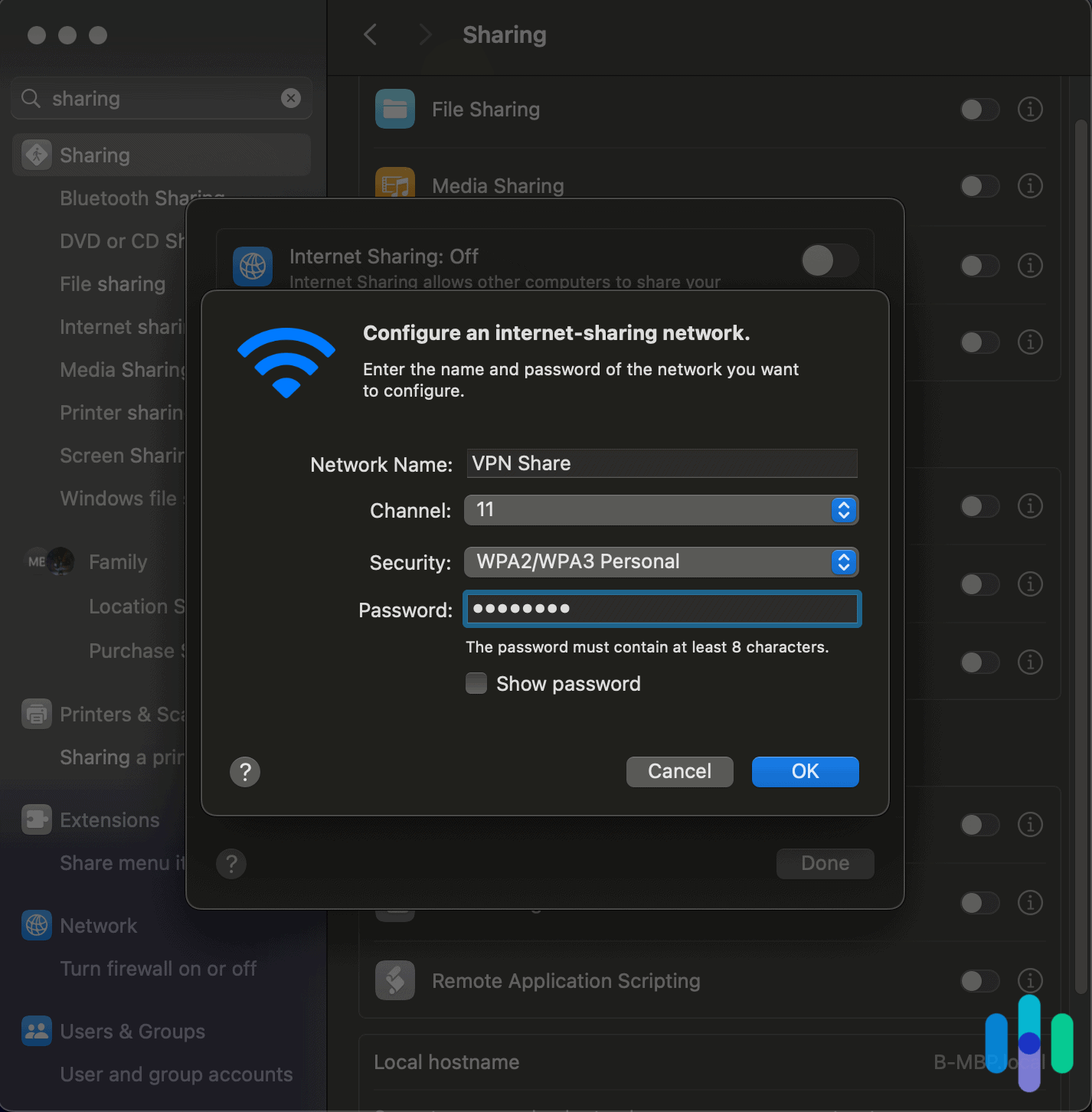Click inside the Network Name field
This screenshot has width=1092, height=1112.
(x=661, y=463)
